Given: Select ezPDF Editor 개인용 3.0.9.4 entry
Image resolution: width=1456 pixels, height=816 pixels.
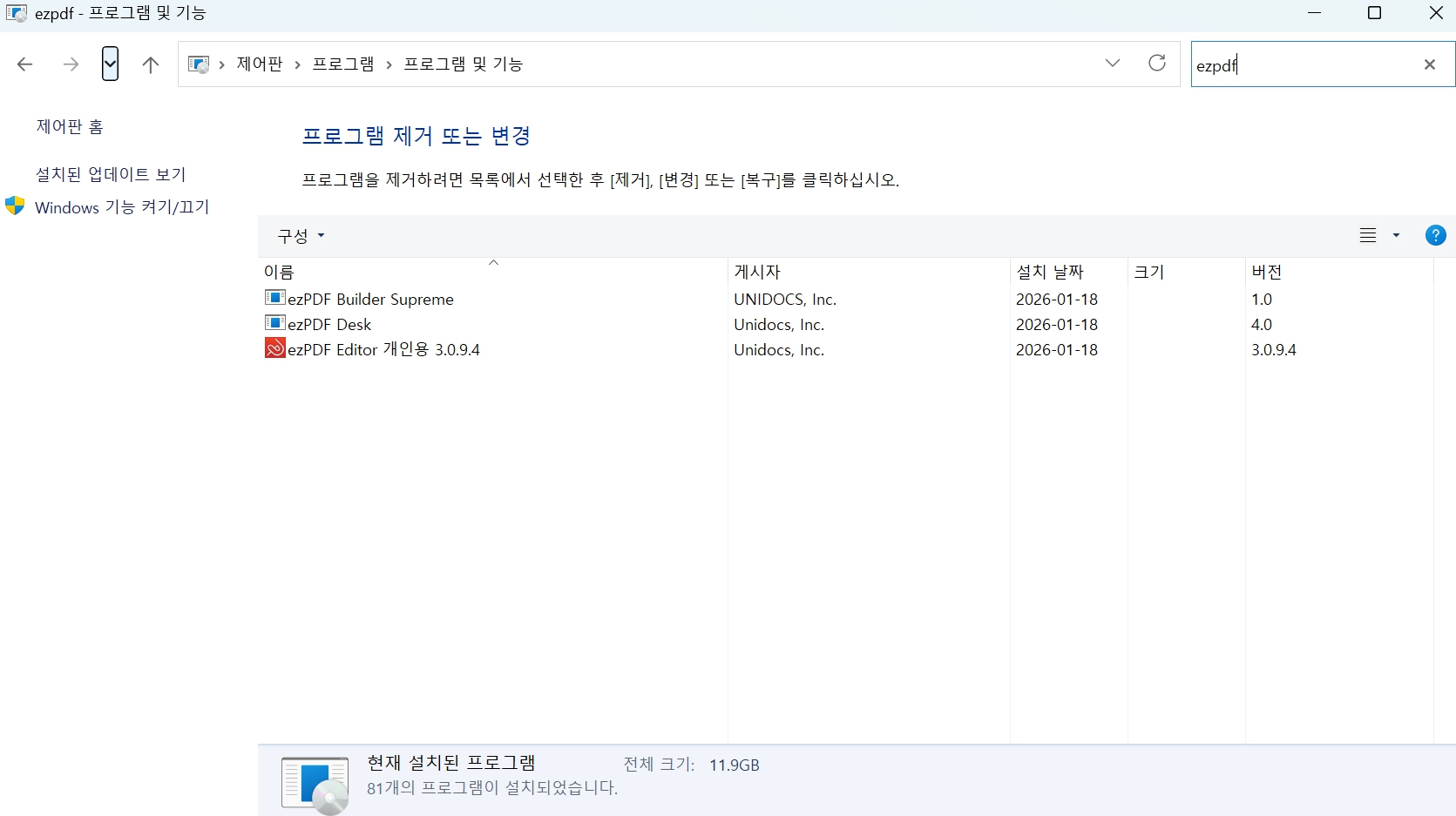Looking at the screenshot, I should coord(384,349).
